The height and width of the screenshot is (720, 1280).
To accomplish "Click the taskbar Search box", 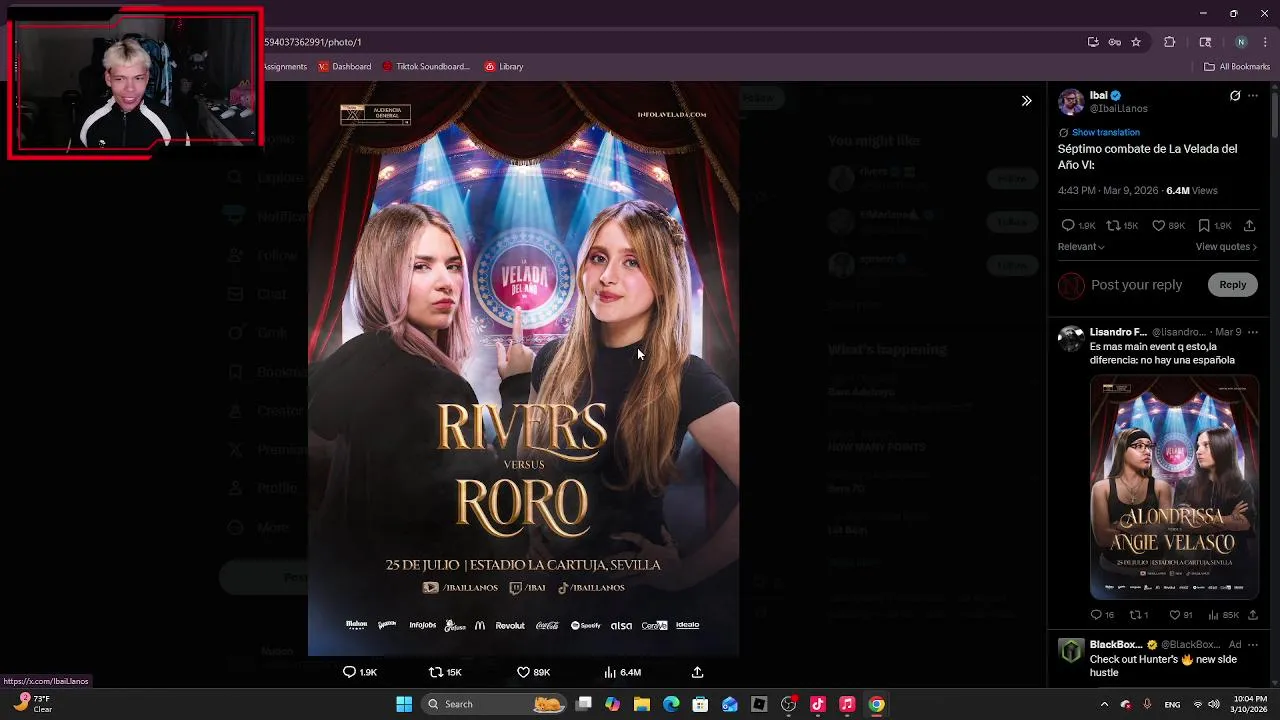I will click(x=494, y=704).
